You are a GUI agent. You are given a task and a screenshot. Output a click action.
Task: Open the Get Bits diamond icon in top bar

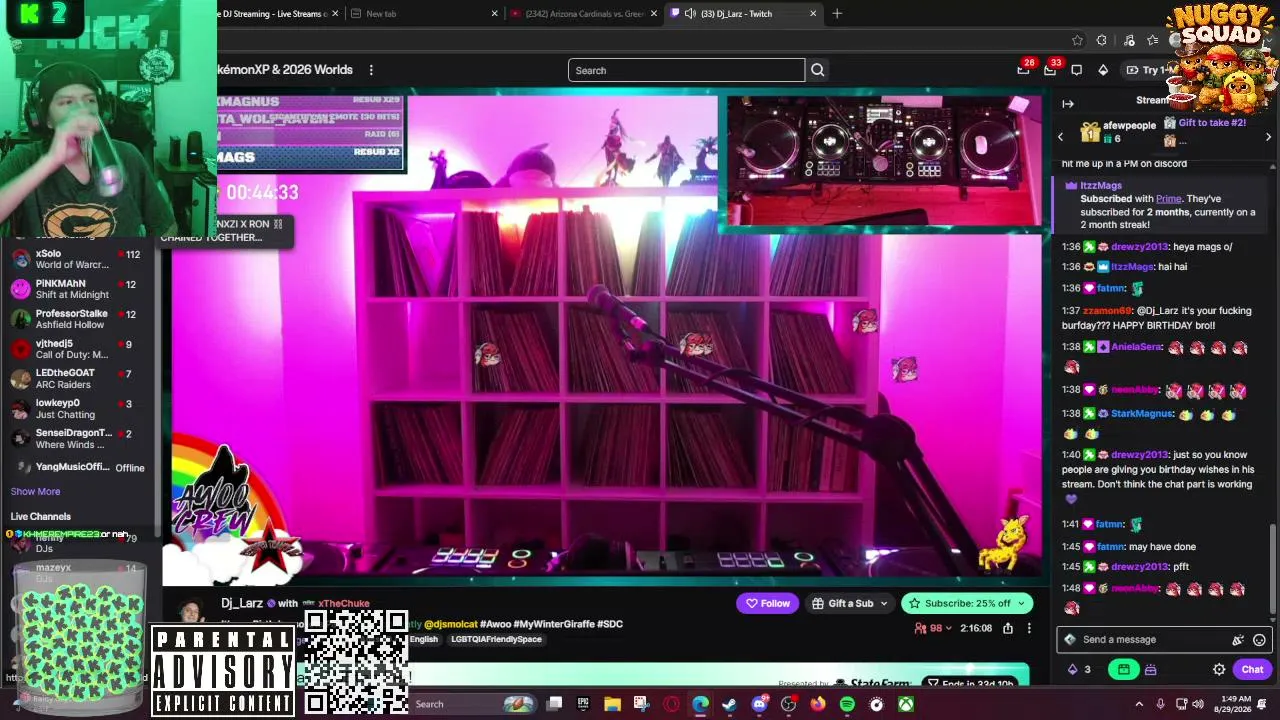[1103, 70]
